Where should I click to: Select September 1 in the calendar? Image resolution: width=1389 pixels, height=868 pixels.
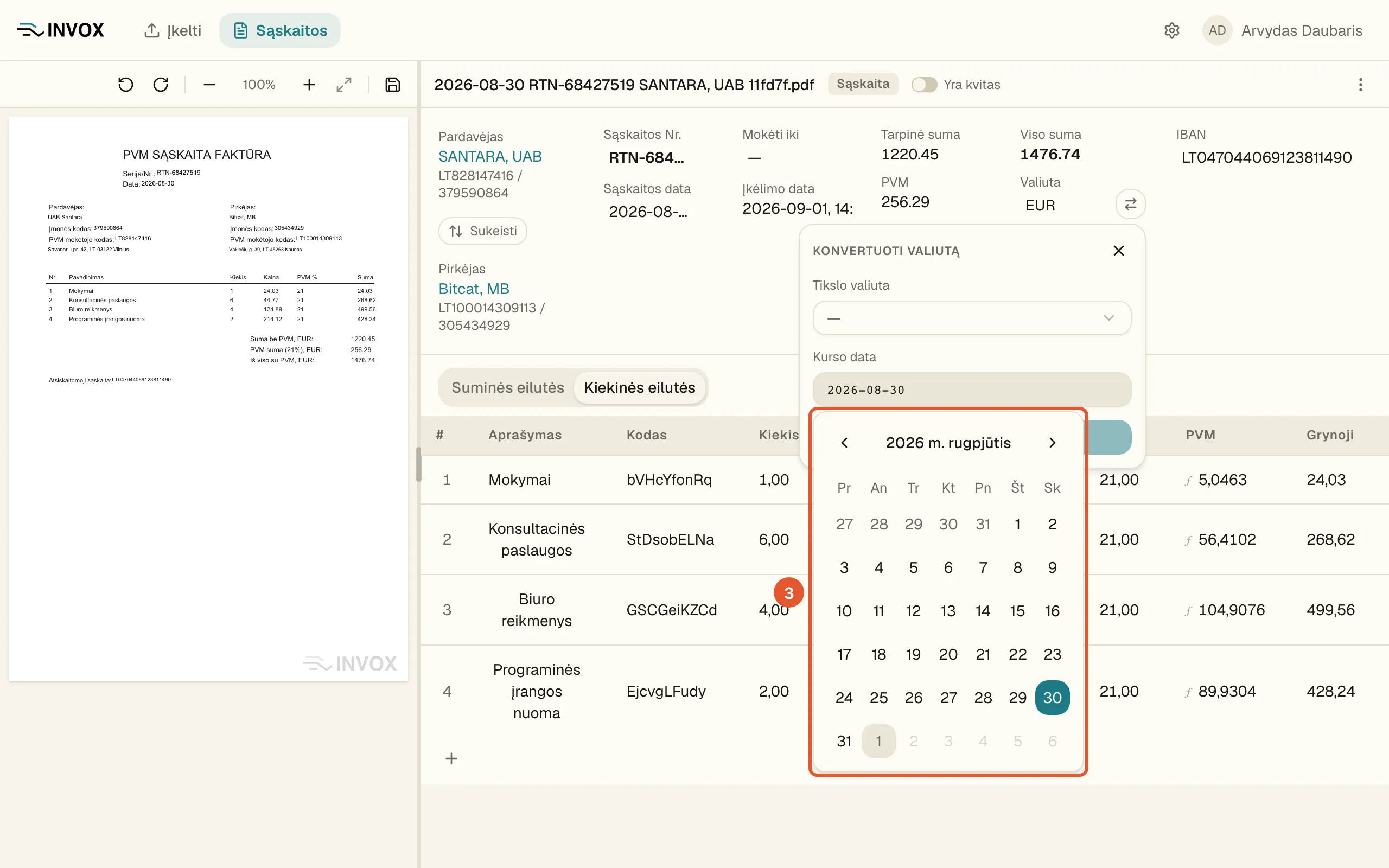[x=879, y=741]
